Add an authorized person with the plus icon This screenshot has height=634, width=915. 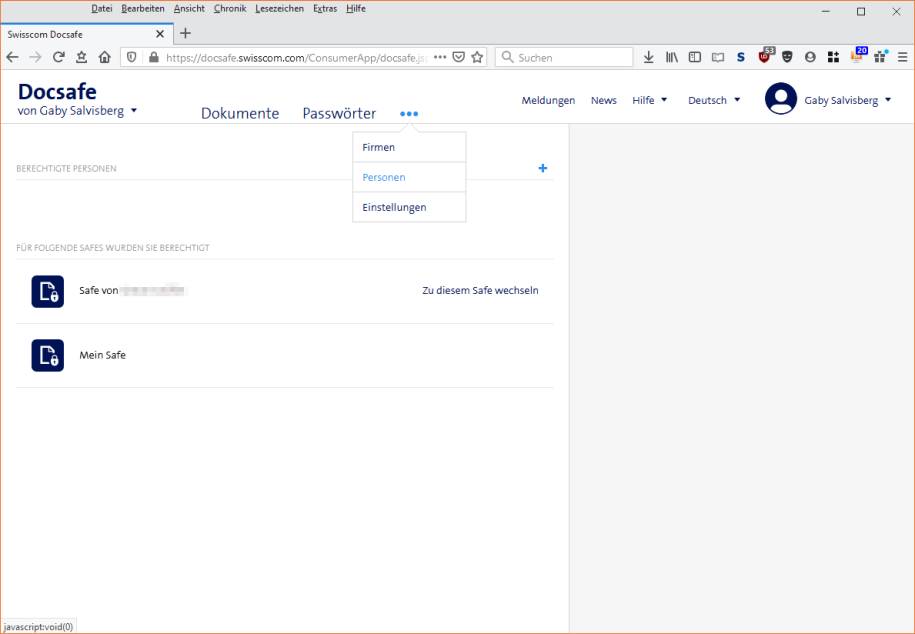[x=543, y=168]
